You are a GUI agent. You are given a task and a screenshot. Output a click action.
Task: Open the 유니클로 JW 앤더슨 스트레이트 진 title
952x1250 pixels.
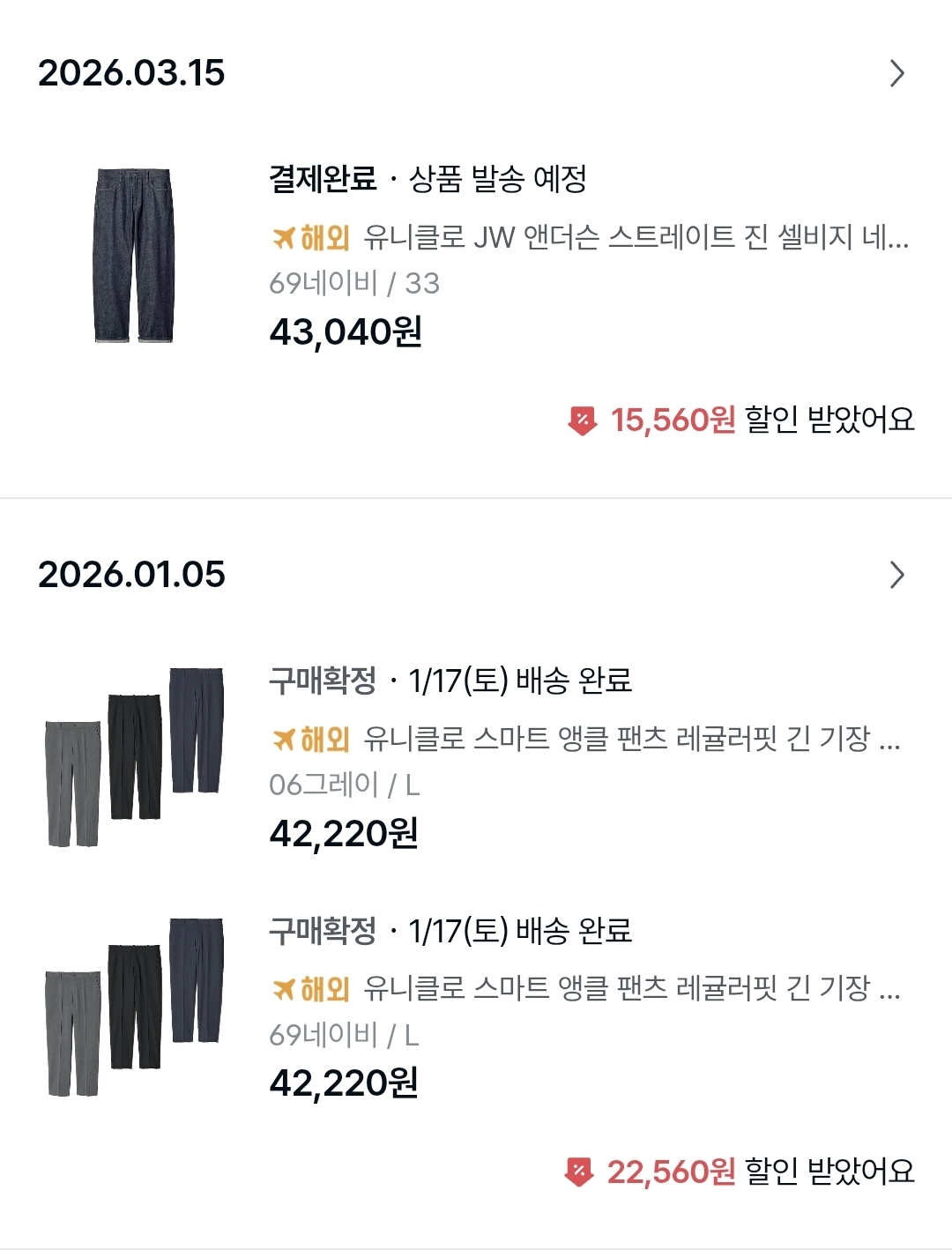click(635, 238)
